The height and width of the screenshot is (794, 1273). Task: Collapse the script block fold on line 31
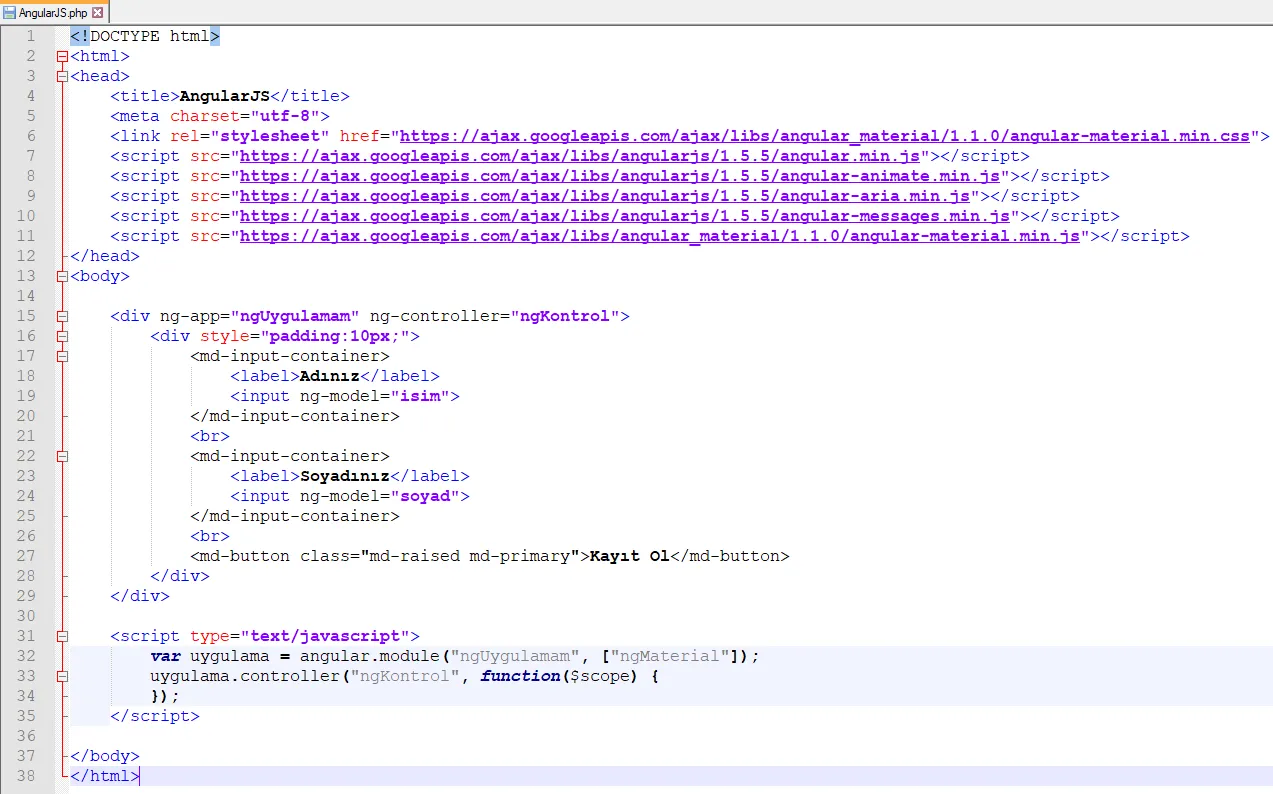coord(62,636)
